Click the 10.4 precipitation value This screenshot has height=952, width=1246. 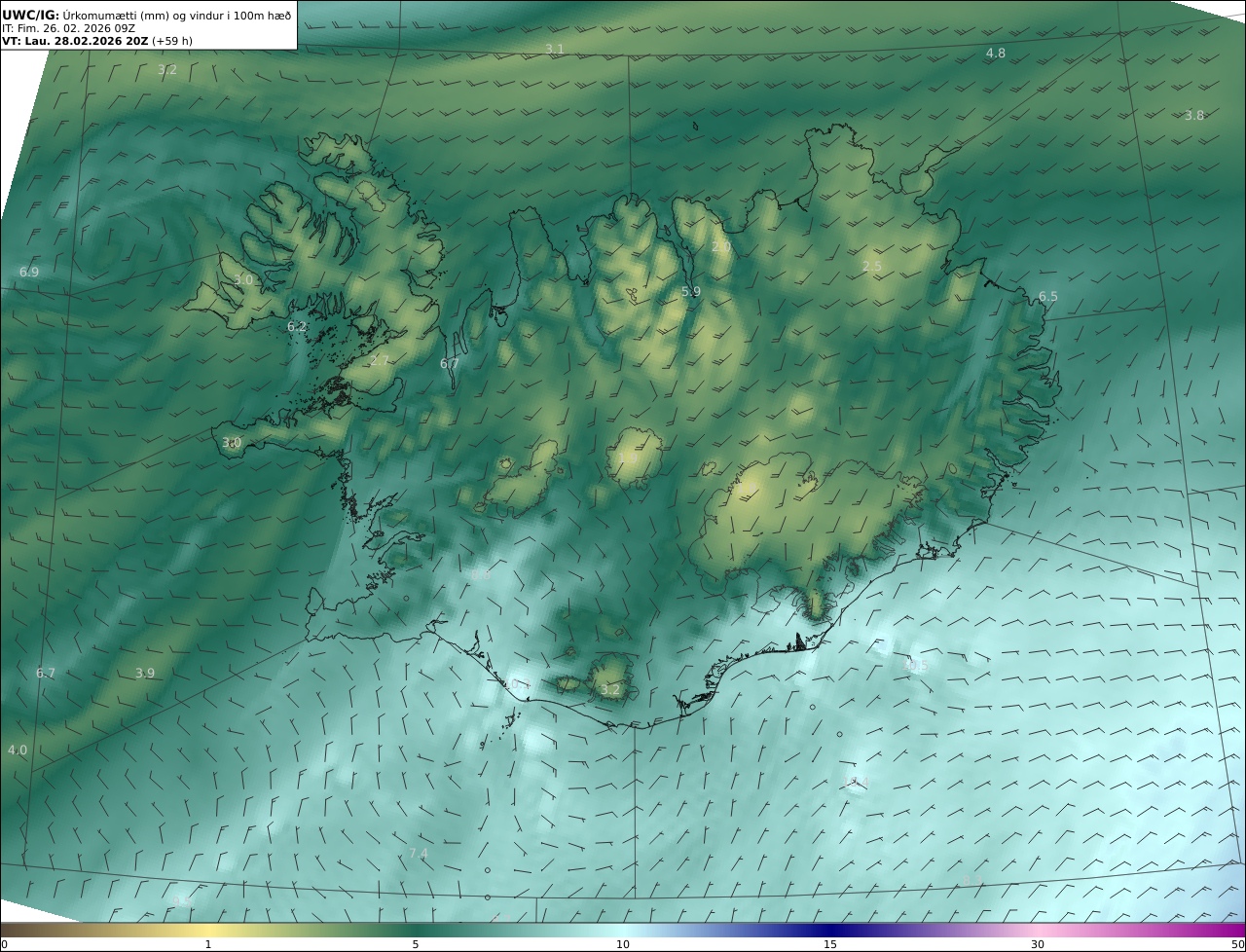[857, 782]
